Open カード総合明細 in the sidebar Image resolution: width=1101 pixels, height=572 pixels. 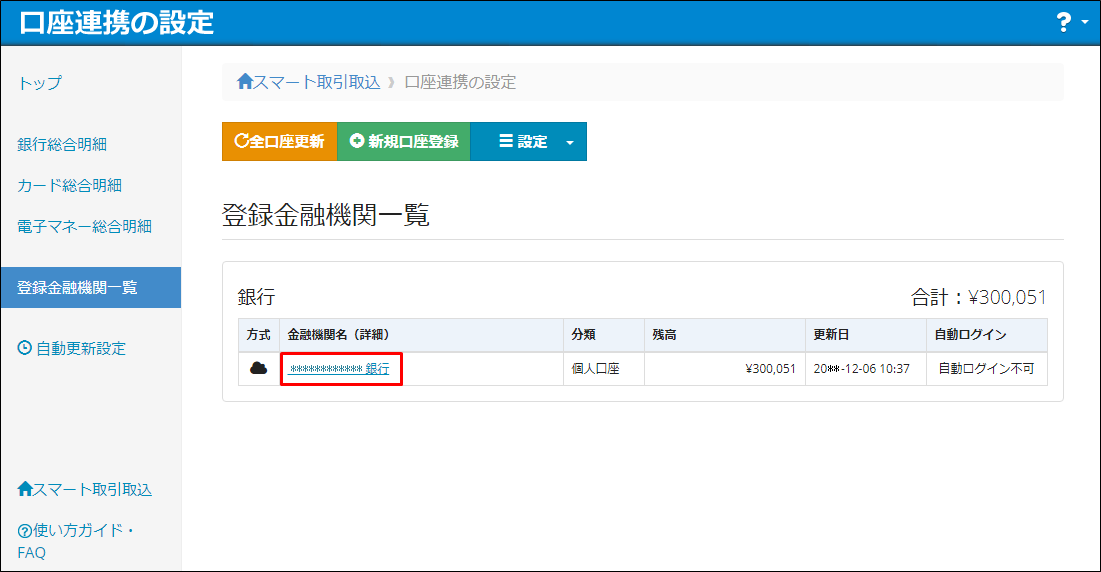[x=69, y=185]
